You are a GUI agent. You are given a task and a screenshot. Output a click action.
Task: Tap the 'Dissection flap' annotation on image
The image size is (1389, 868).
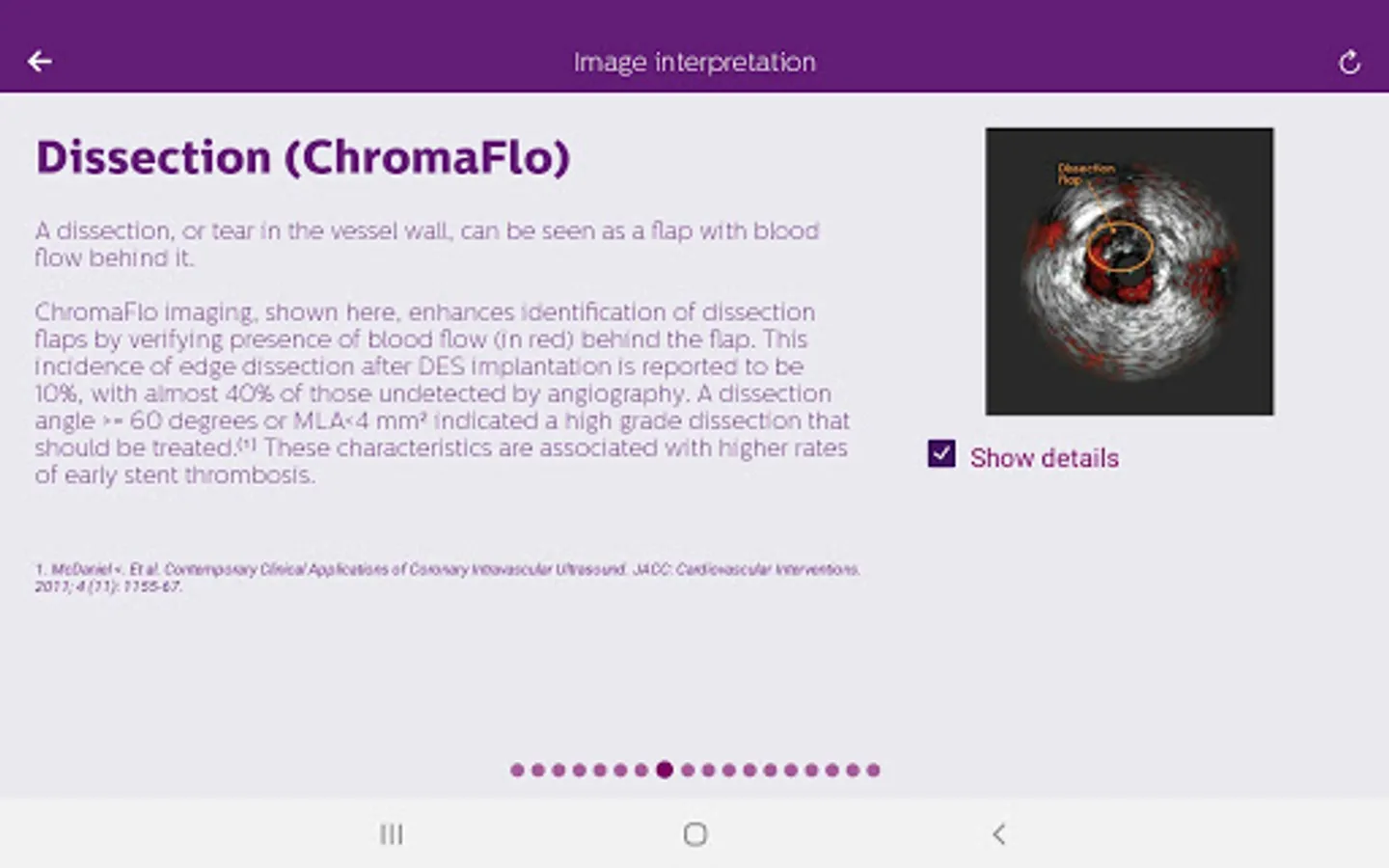tap(1085, 174)
